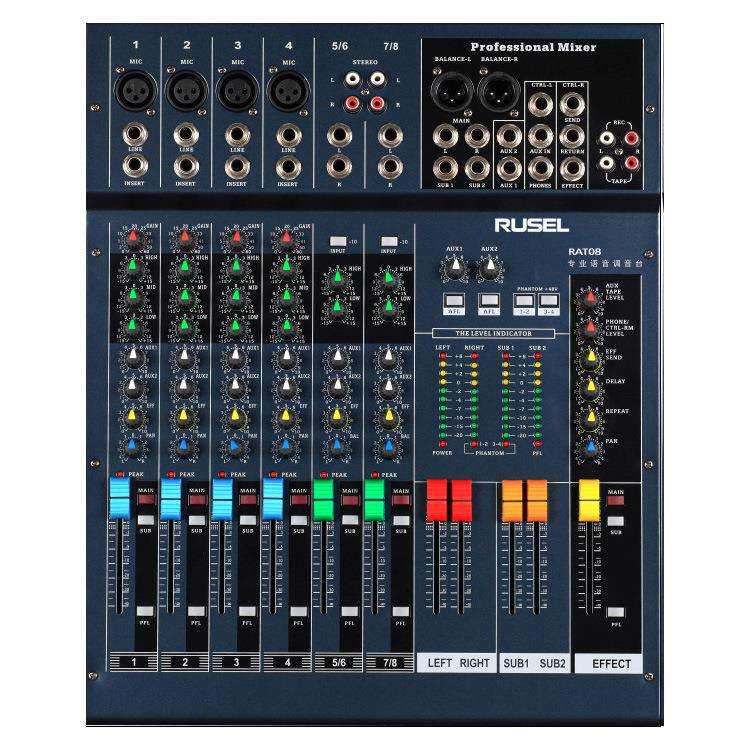
Task: Select the CTRL-L jack
Action: [541, 104]
